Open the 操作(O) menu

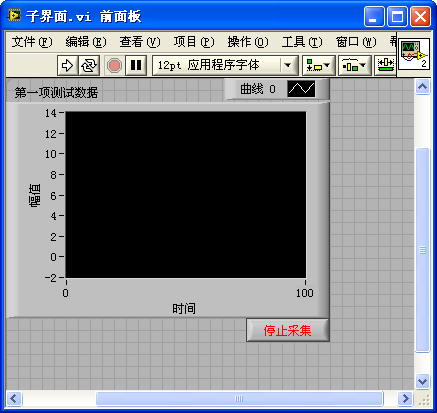(x=248, y=42)
